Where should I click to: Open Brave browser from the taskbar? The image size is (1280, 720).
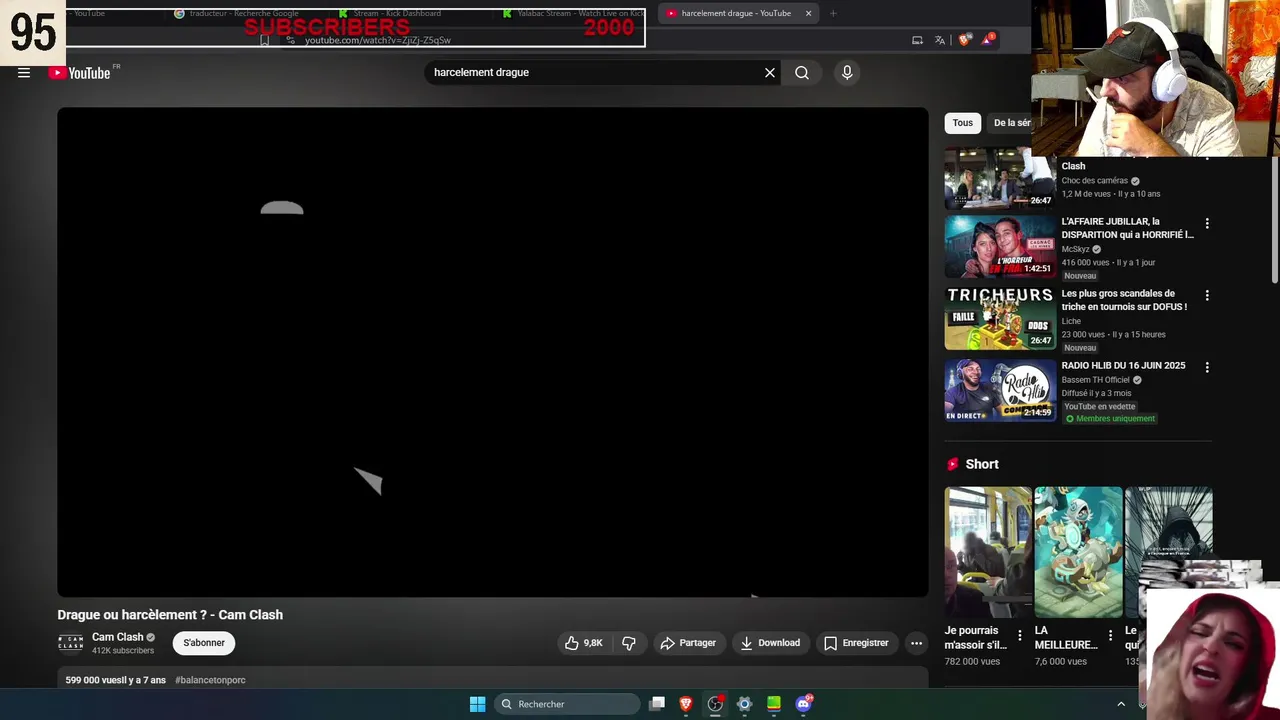[x=686, y=704]
